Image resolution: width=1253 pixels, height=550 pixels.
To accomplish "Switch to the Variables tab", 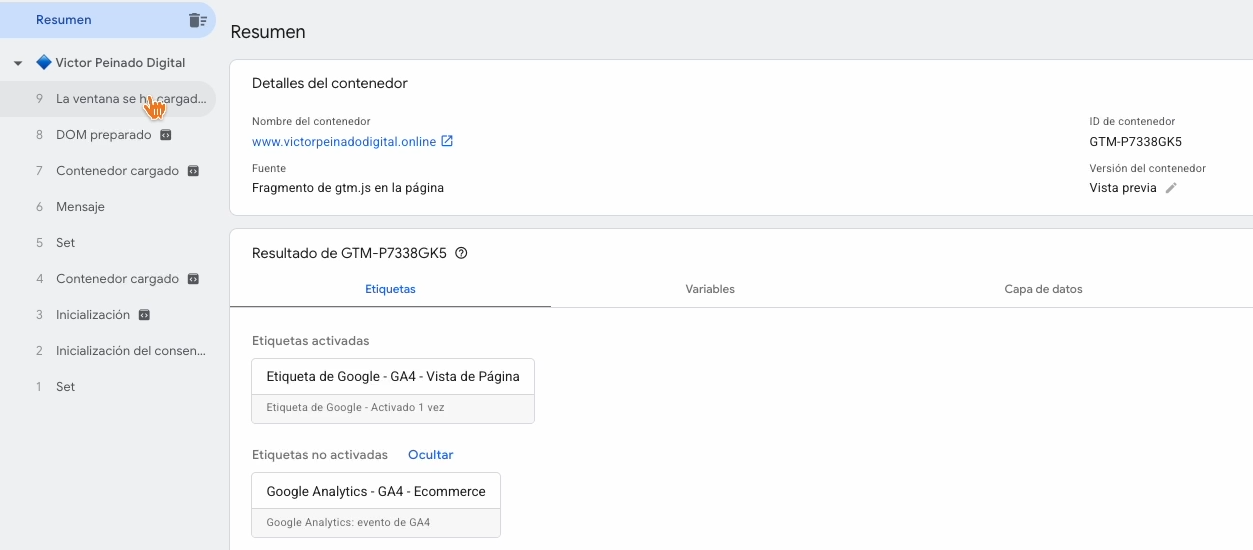I will point(710,289).
